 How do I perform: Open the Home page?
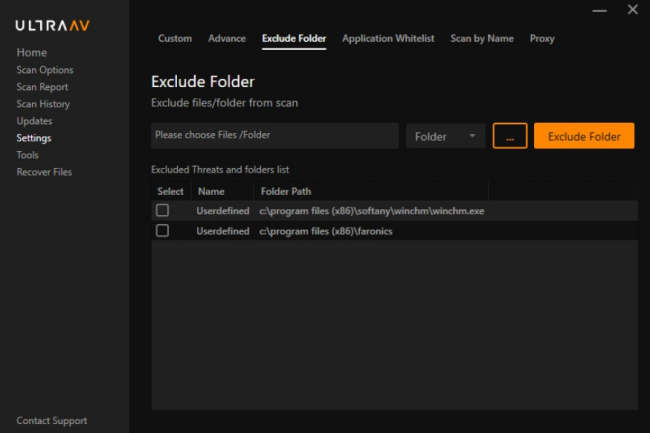pos(32,53)
